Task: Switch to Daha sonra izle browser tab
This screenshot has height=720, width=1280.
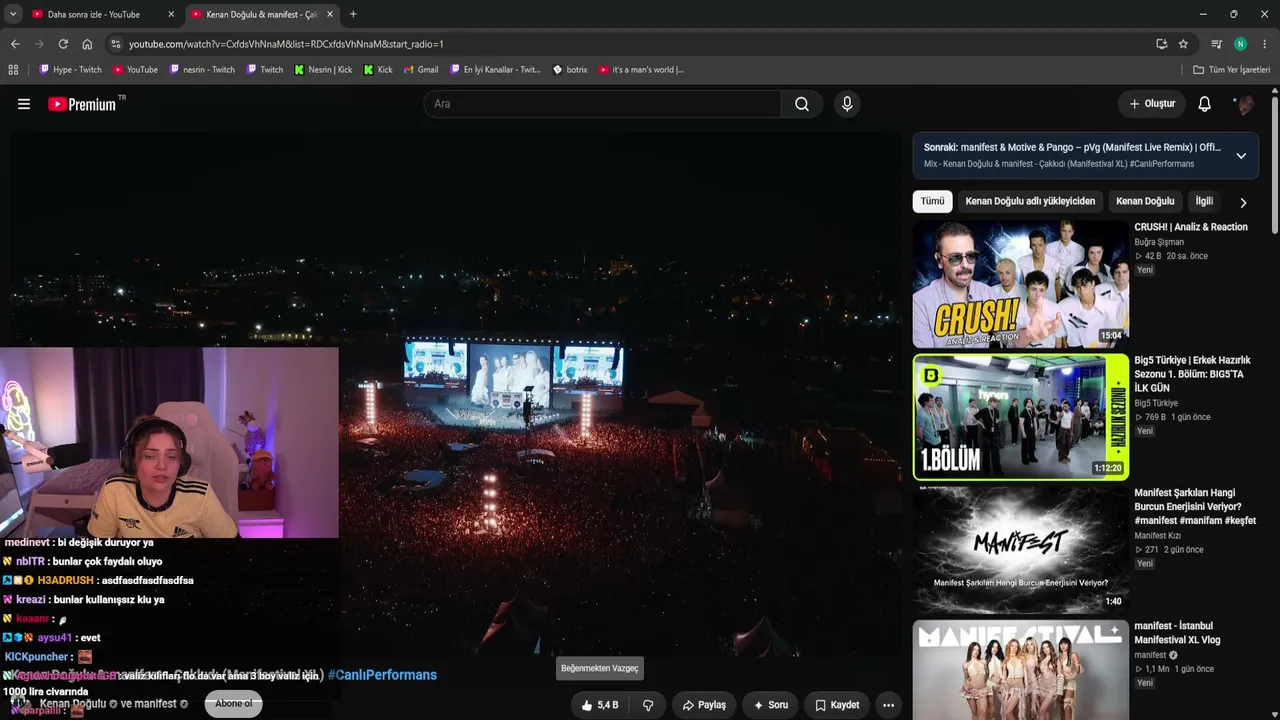Action: coord(94,14)
